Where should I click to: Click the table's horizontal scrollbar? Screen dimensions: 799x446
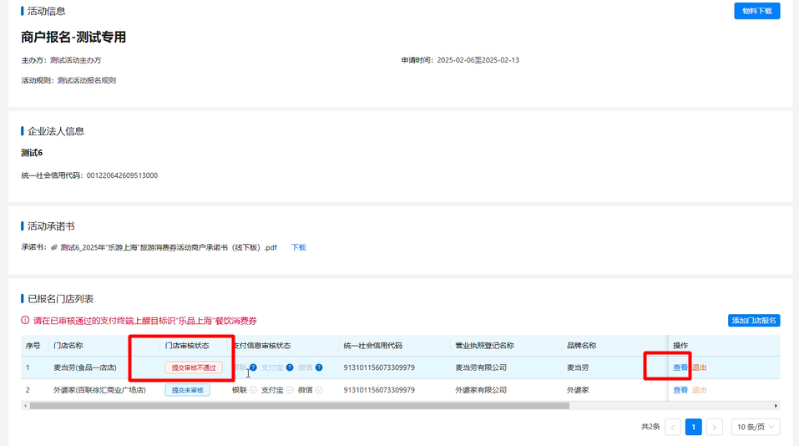(x=300, y=406)
